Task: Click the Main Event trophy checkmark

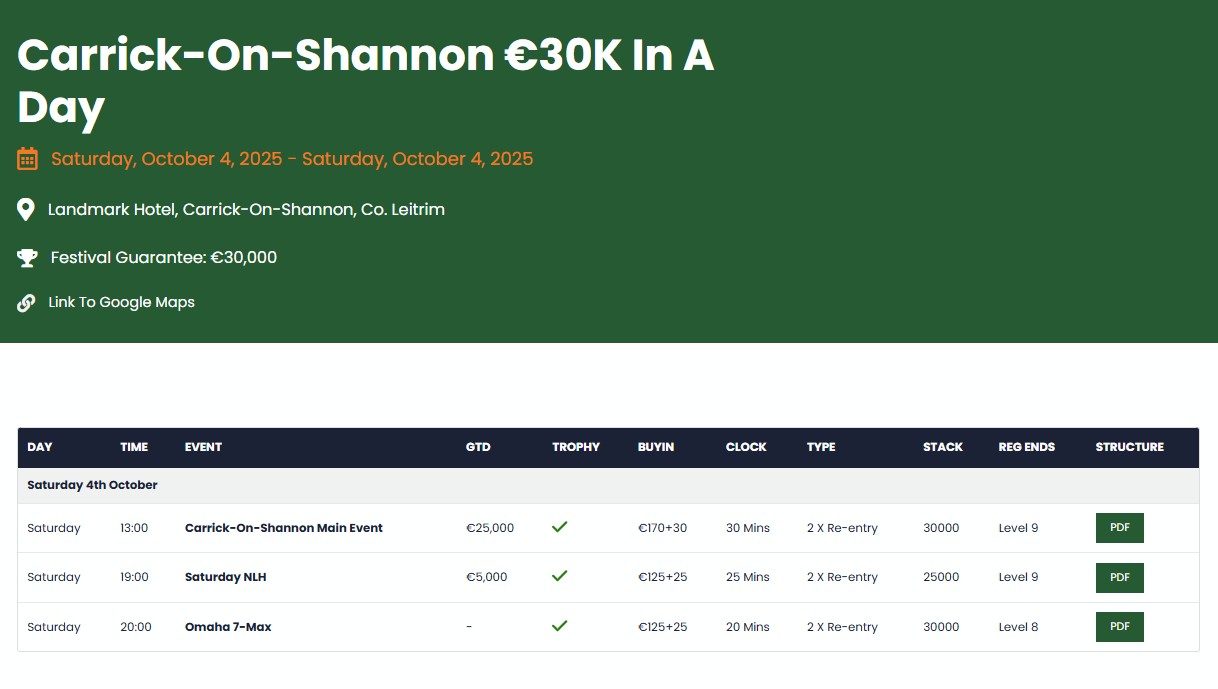Action: [560, 527]
